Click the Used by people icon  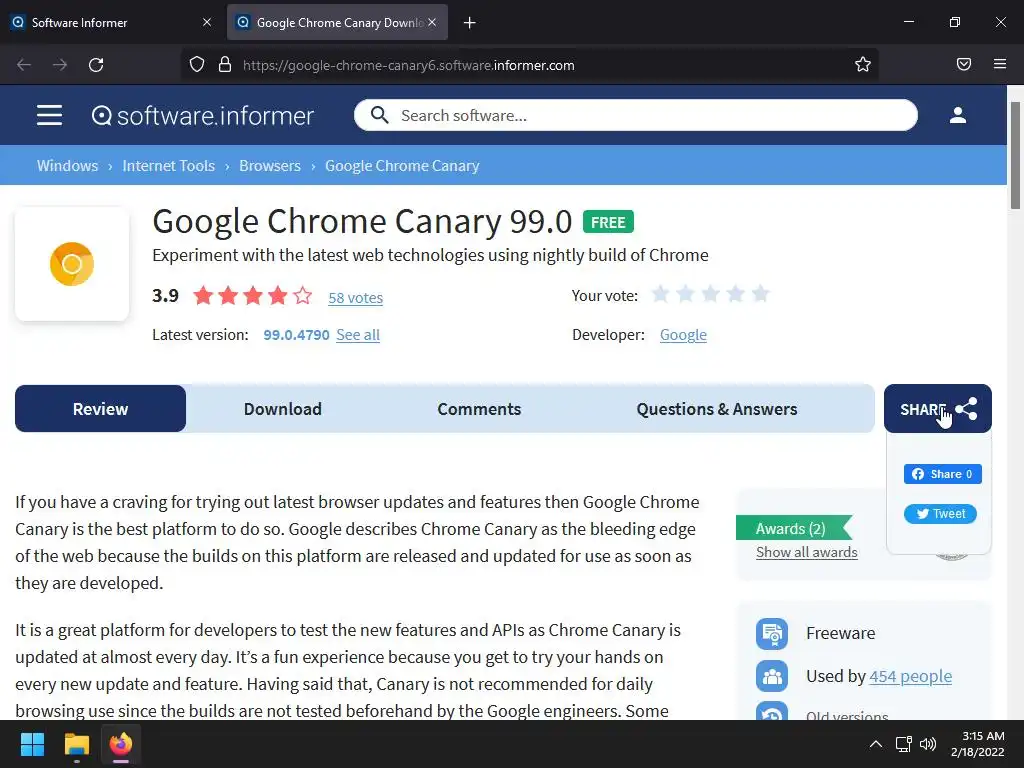[772, 676]
